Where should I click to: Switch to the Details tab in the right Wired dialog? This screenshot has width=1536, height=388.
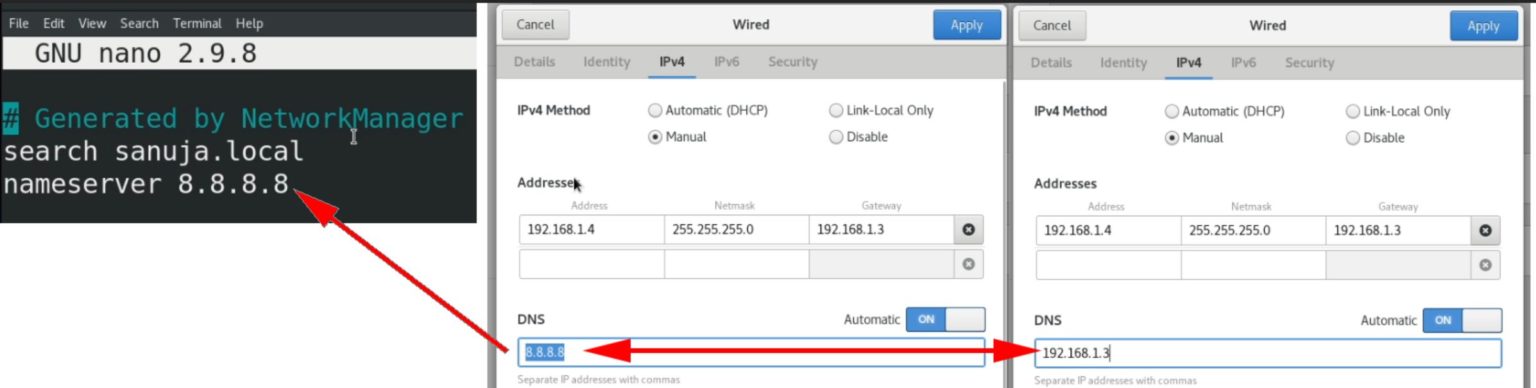[x=1052, y=62]
